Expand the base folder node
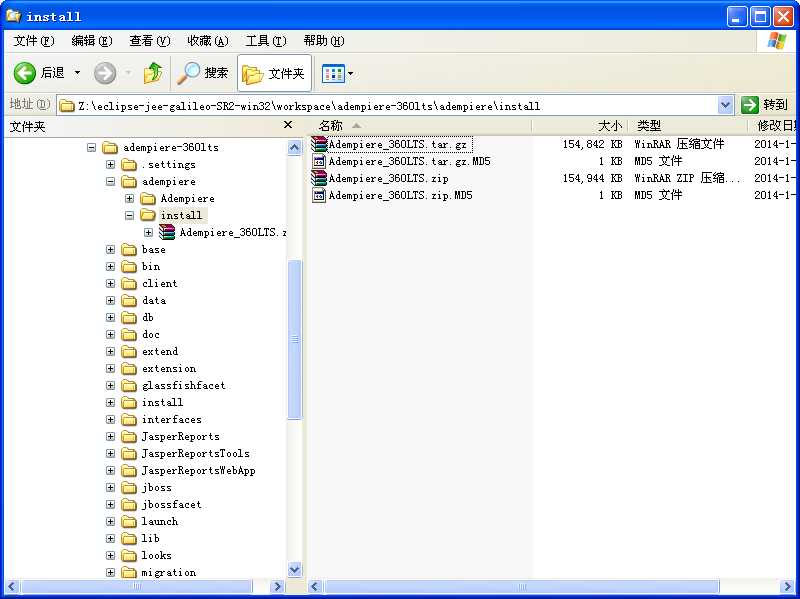This screenshot has width=800, height=599. pos(110,249)
